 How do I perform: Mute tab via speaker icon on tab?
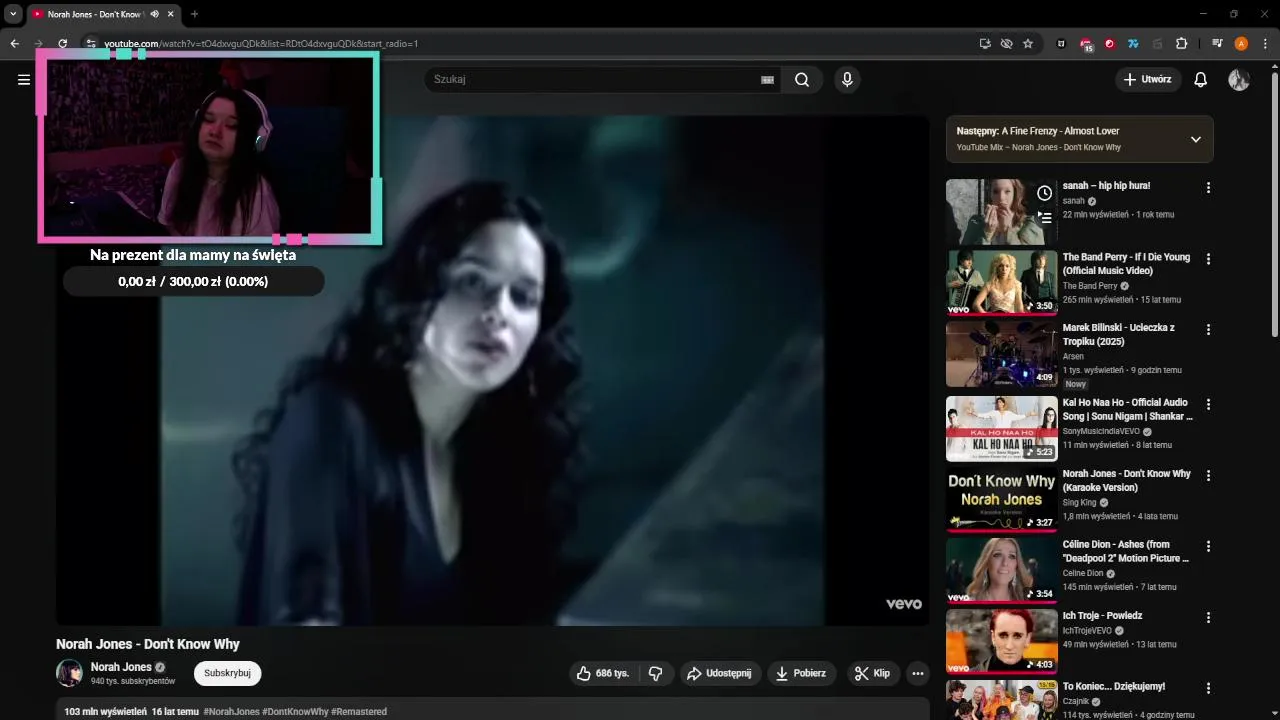tap(154, 14)
